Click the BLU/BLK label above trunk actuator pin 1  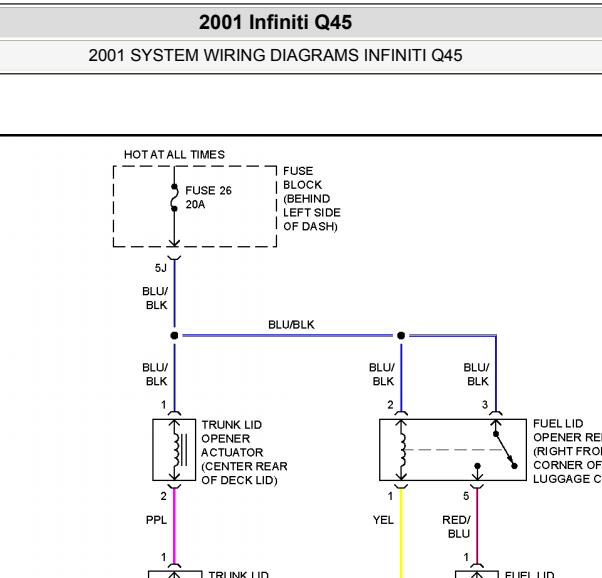155,374
